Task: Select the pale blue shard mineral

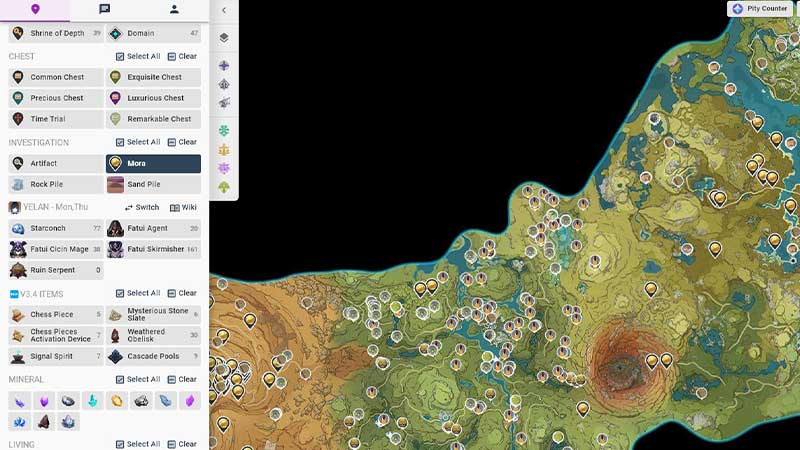Action: tap(165, 401)
